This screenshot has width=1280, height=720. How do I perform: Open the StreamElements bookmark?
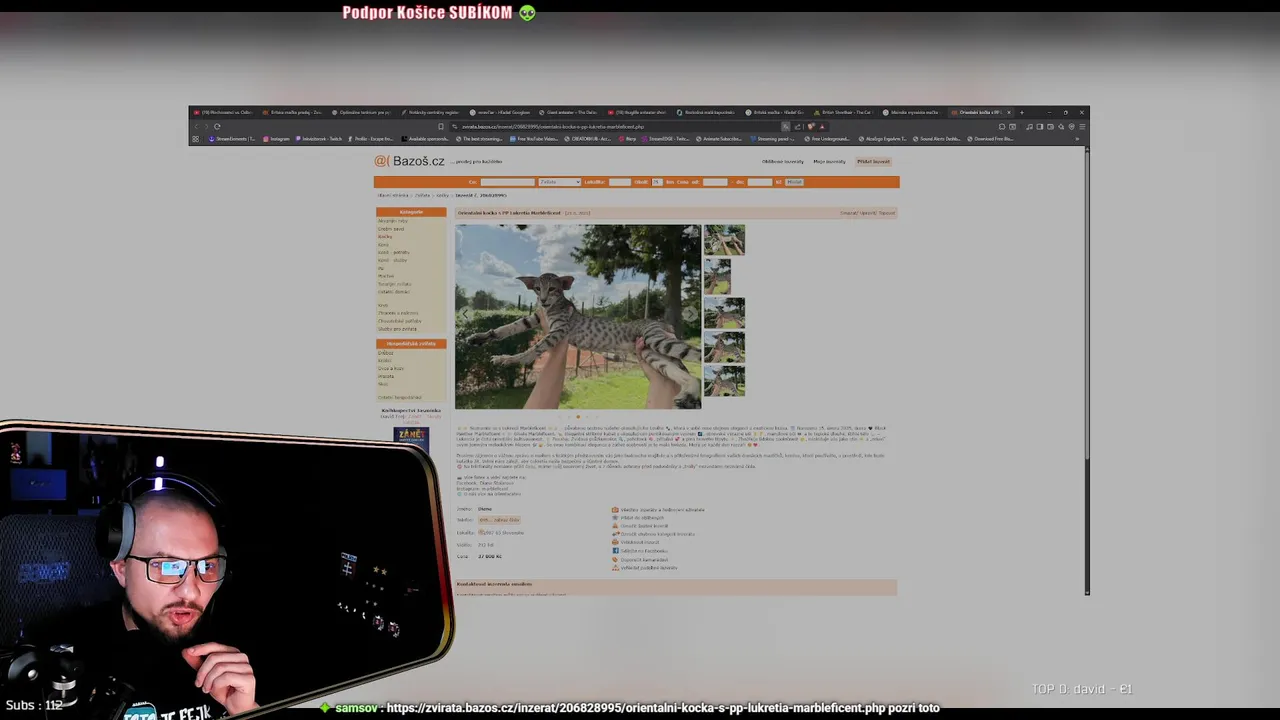[231, 139]
